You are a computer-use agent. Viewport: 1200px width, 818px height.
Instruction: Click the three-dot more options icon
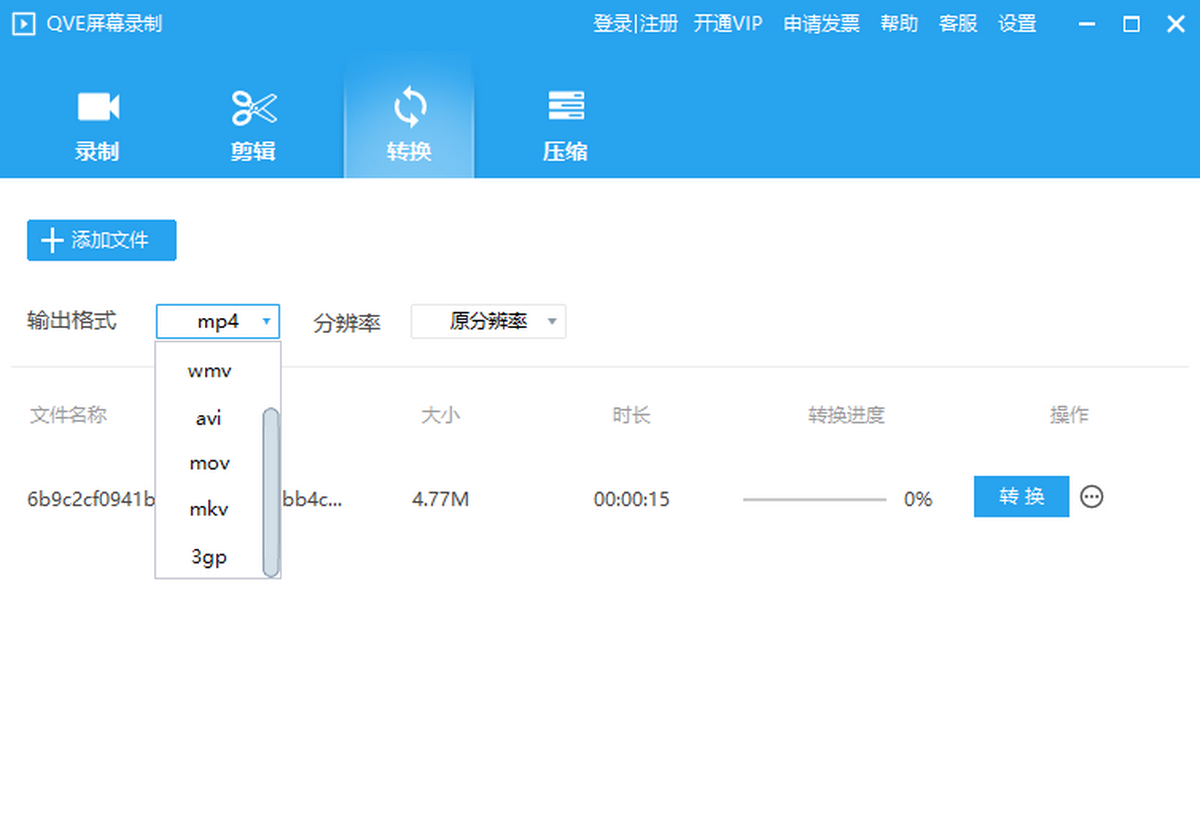point(1092,497)
